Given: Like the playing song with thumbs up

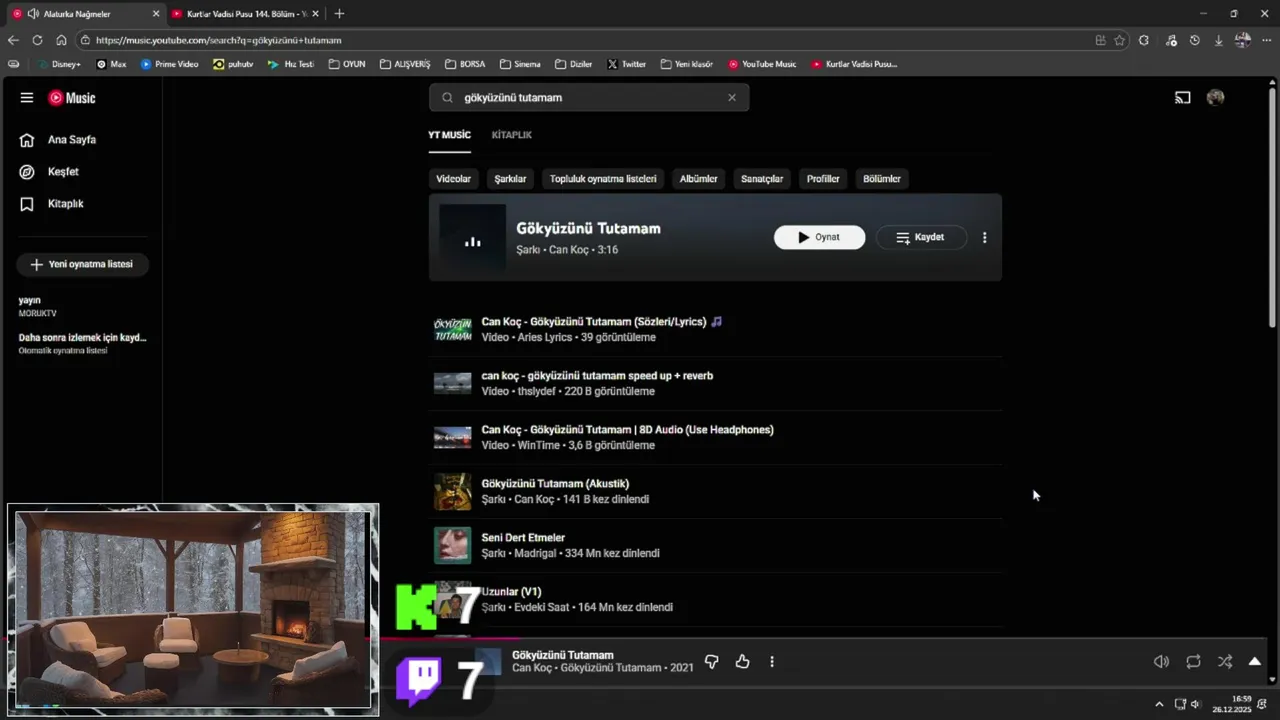Looking at the screenshot, I should coord(742,662).
